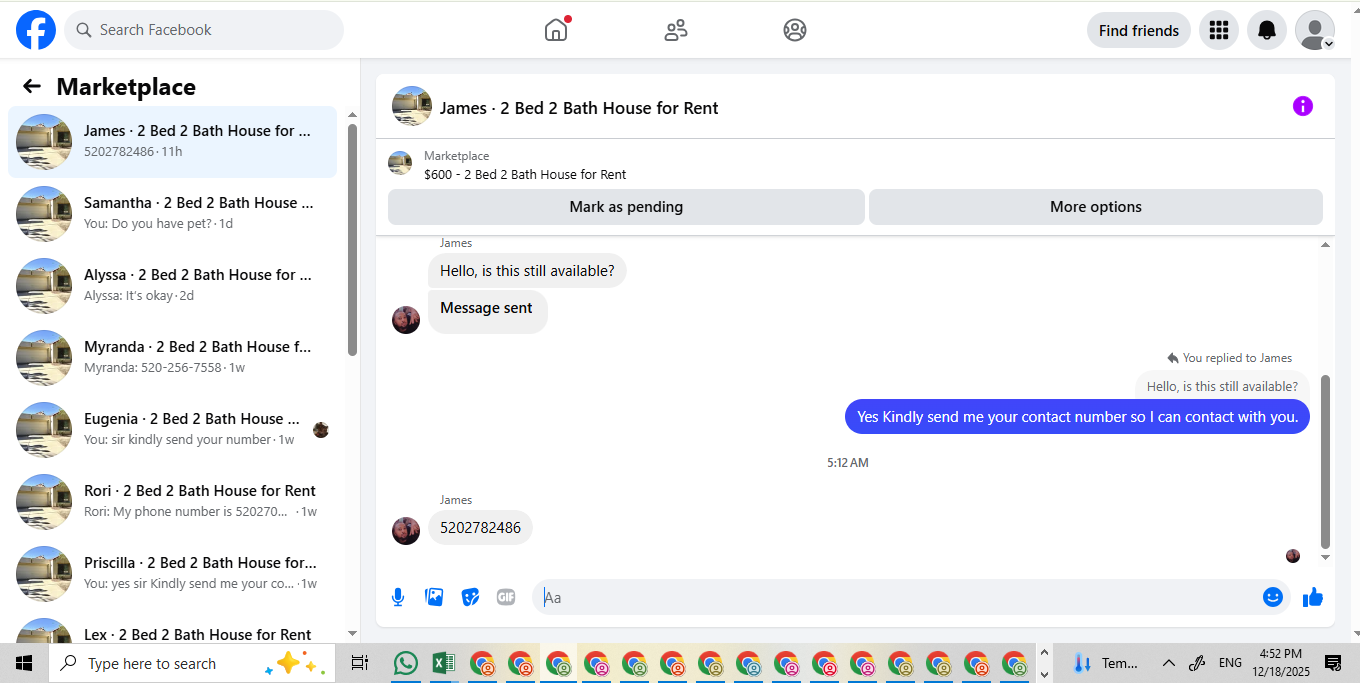Click the voice clip microphone icon
The width and height of the screenshot is (1360, 683).
pos(398,597)
